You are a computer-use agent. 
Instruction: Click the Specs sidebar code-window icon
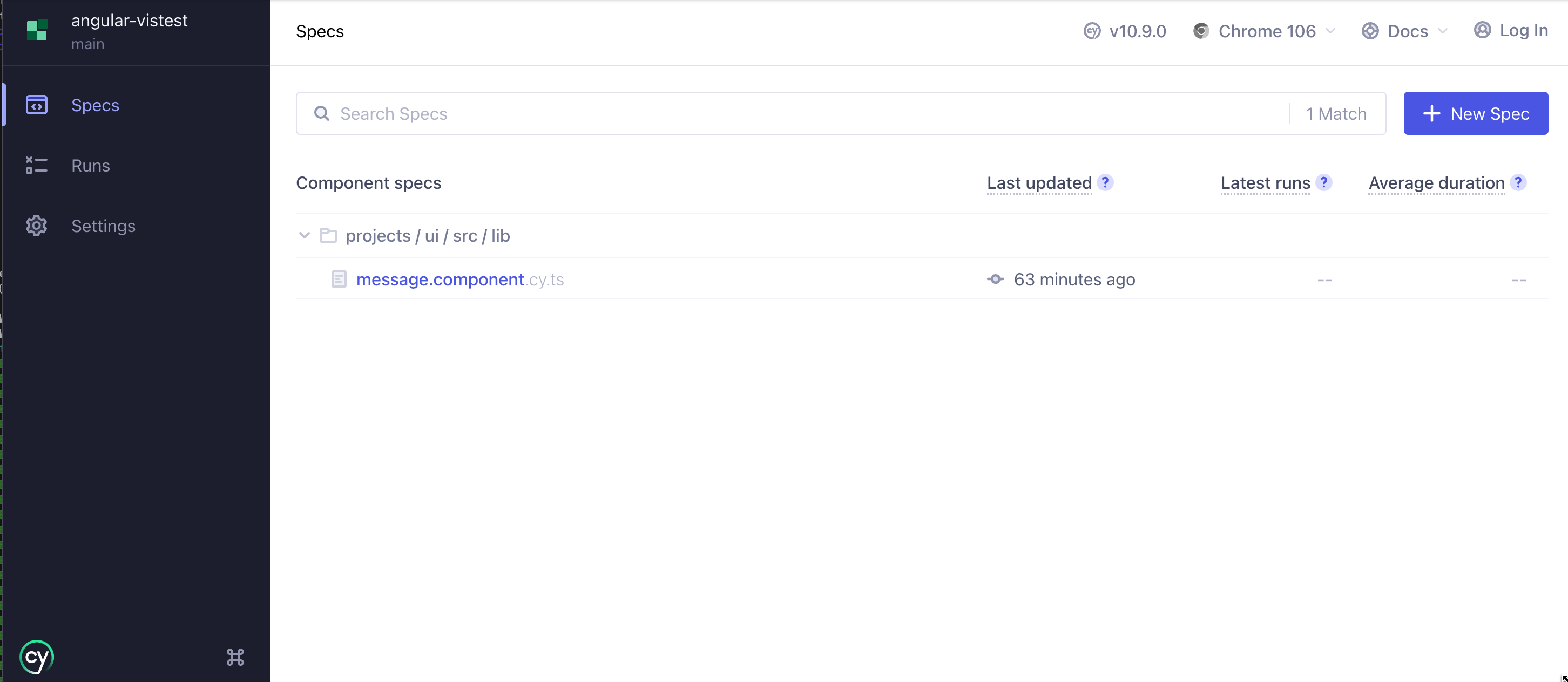click(37, 105)
